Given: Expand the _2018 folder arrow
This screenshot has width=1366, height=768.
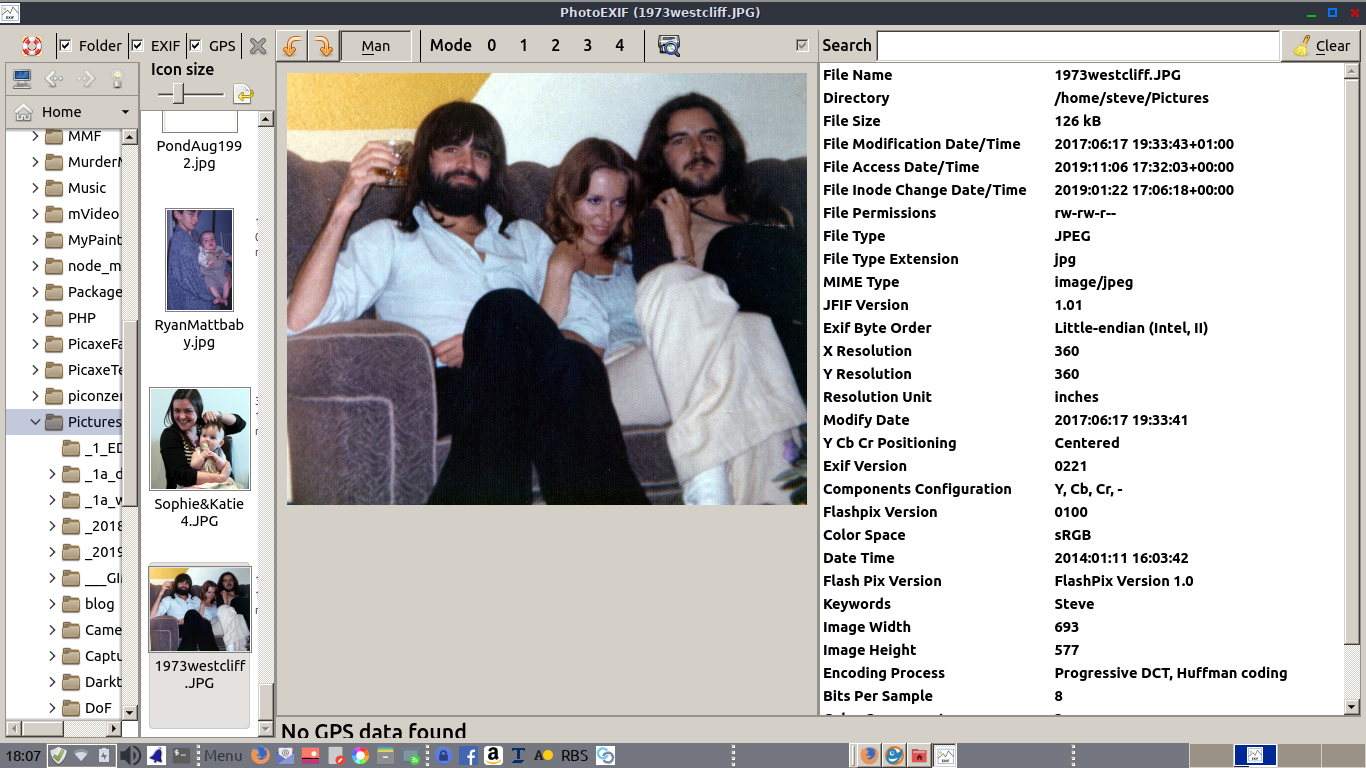Looking at the screenshot, I should point(52,526).
